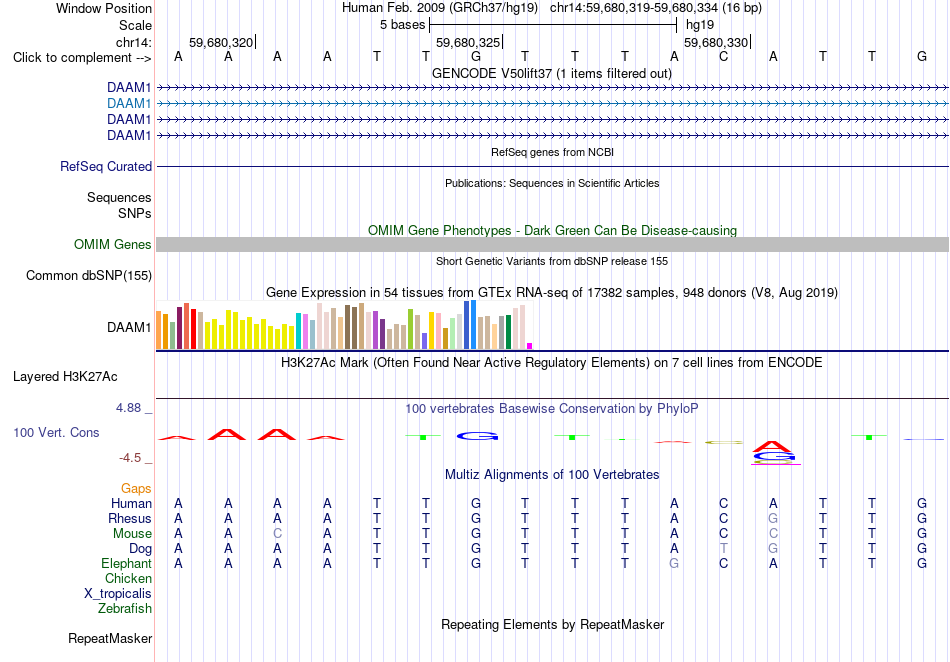Select the Chicken species label
This screenshot has width=950, height=662.
point(128,578)
